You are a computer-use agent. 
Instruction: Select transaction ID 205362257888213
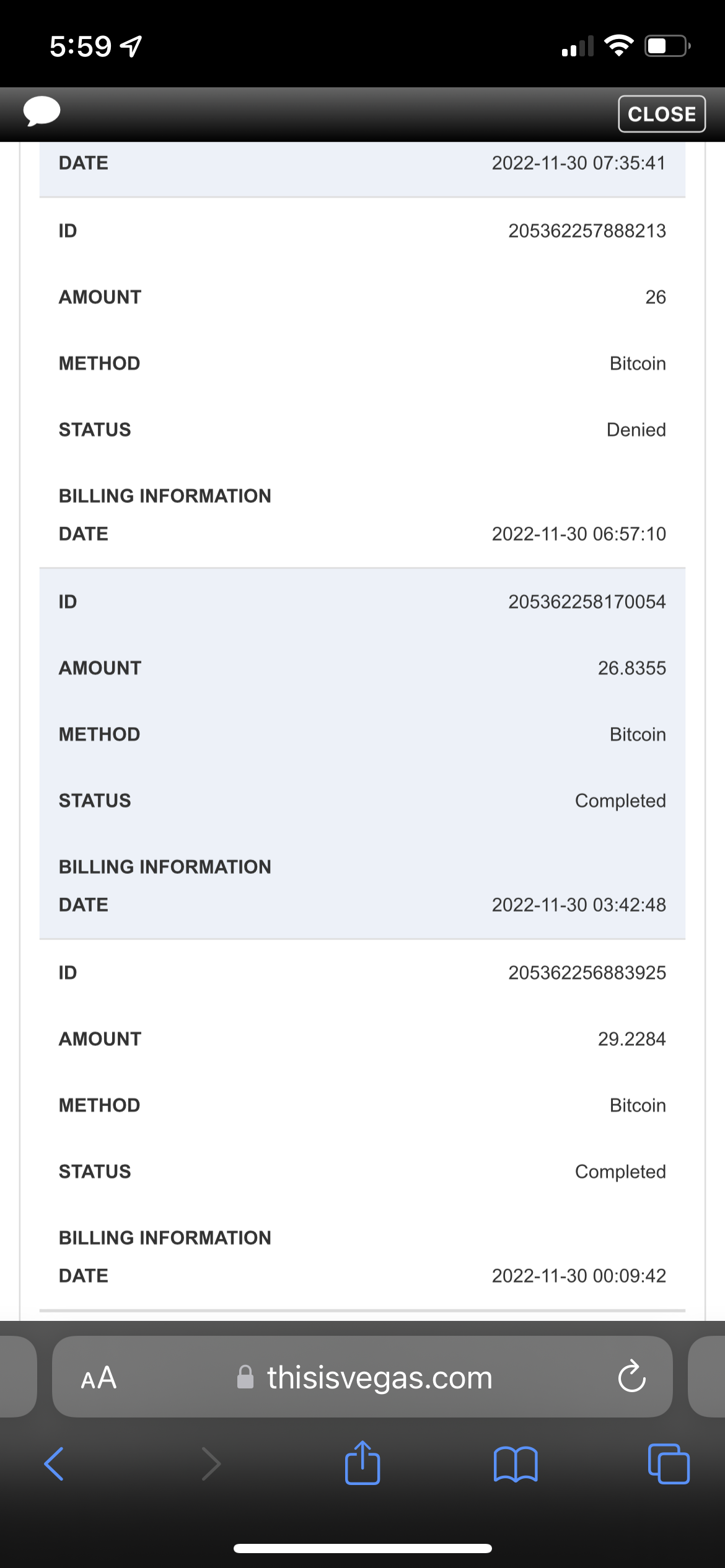(587, 231)
